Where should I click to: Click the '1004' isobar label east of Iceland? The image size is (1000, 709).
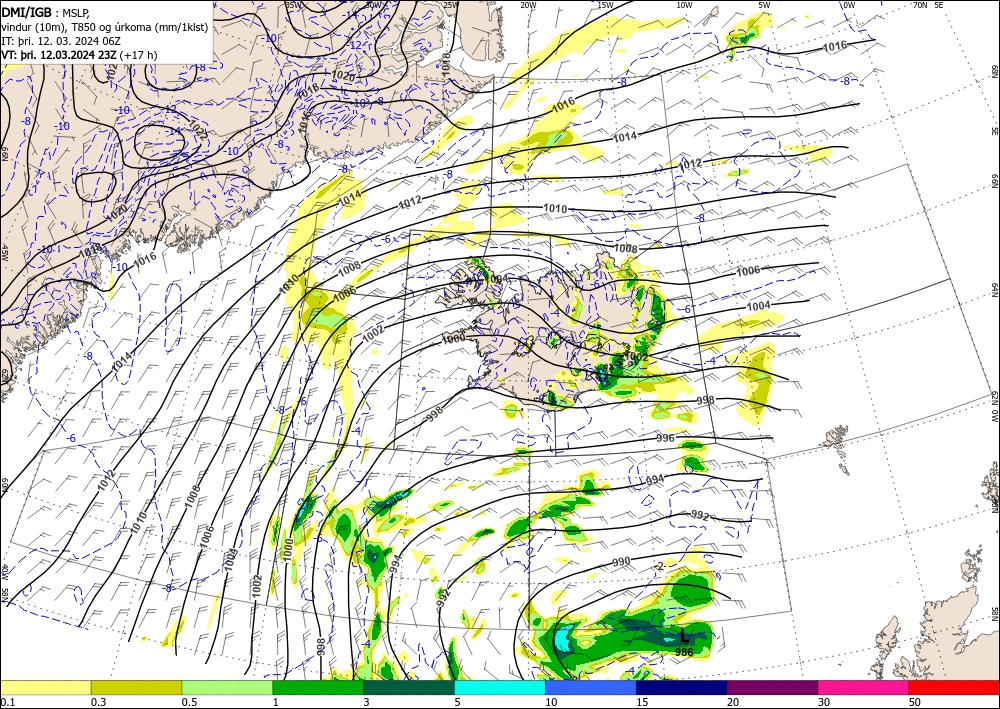(758, 306)
